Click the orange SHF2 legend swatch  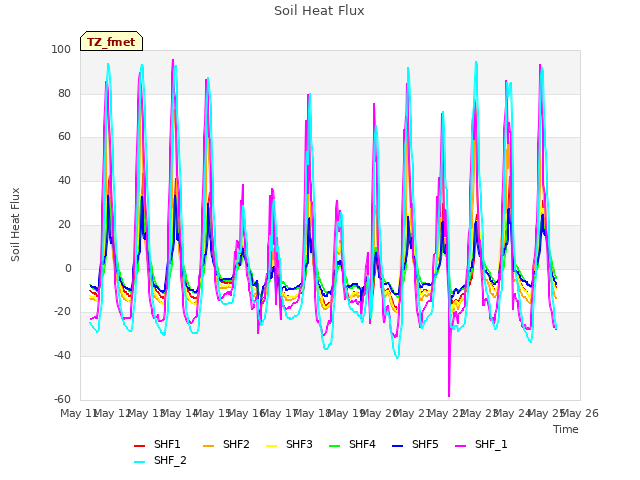click(208, 446)
